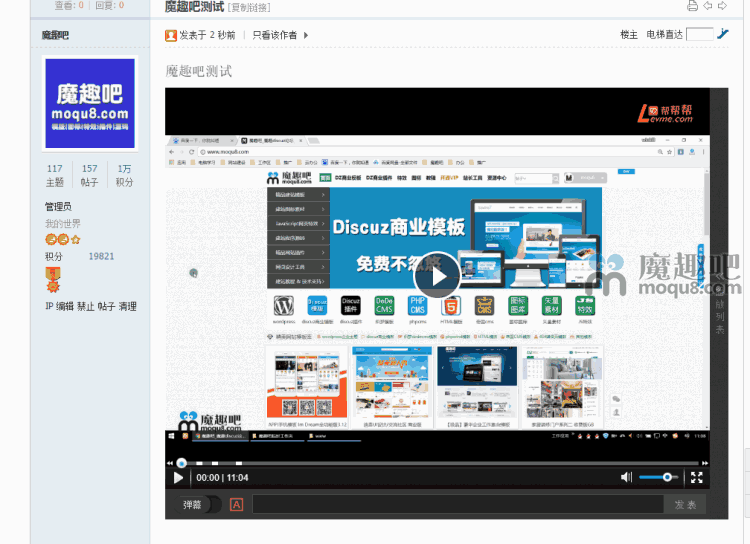The width and height of the screenshot is (750, 544).
Task: Copy thread link via [复制链接]
Action: [249, 8]
